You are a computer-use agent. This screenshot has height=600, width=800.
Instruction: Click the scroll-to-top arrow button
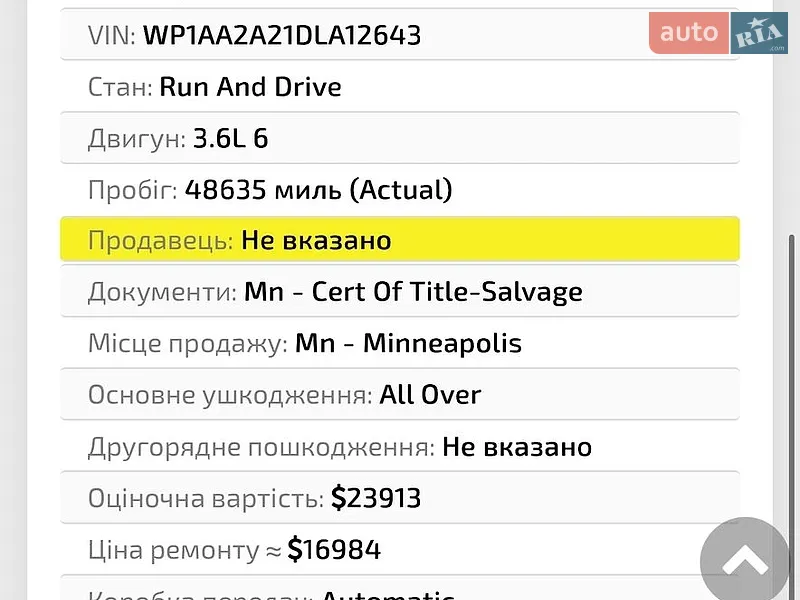(x=744, y=561)
